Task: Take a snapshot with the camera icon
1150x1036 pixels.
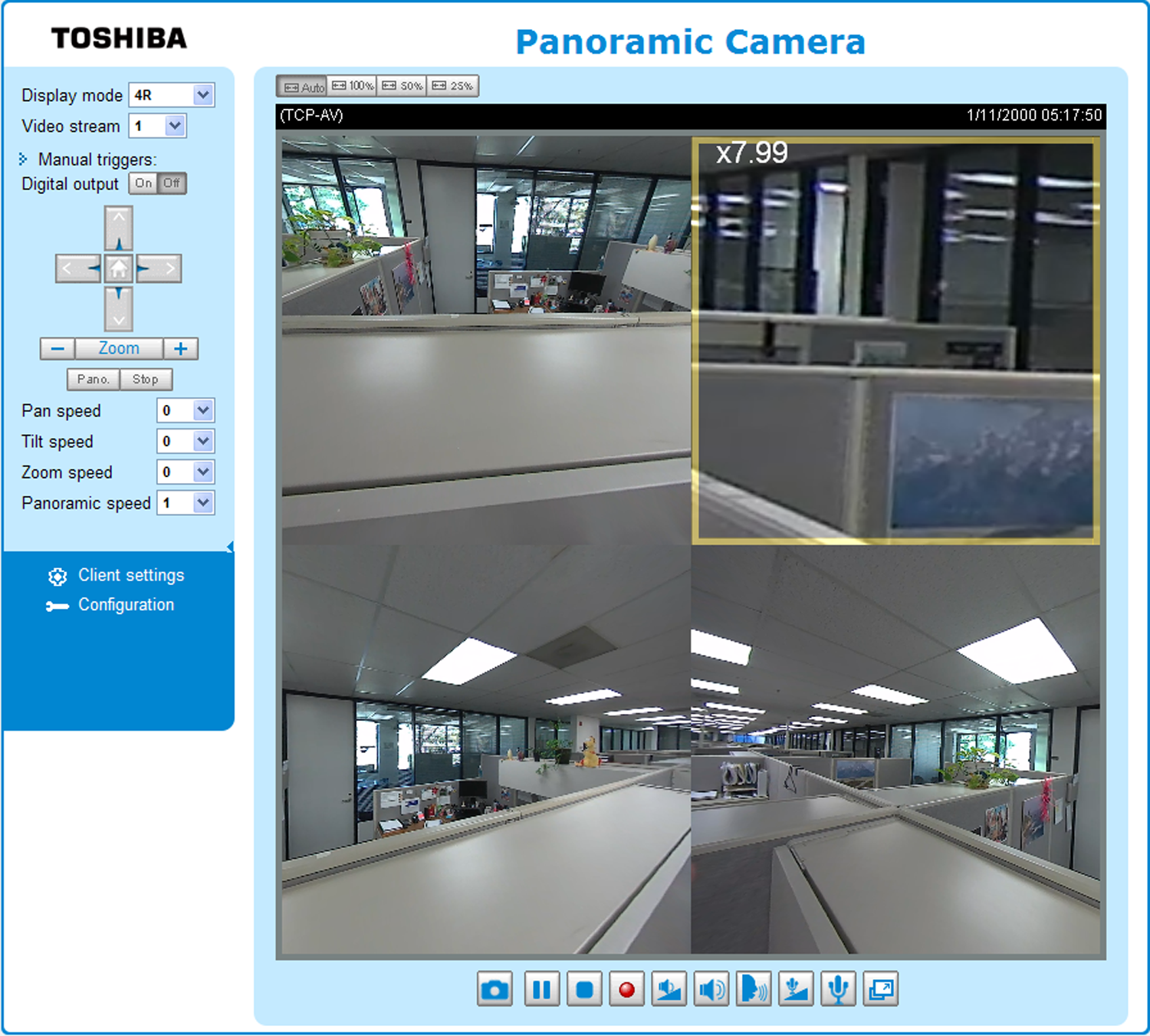Action: point(495,989)
